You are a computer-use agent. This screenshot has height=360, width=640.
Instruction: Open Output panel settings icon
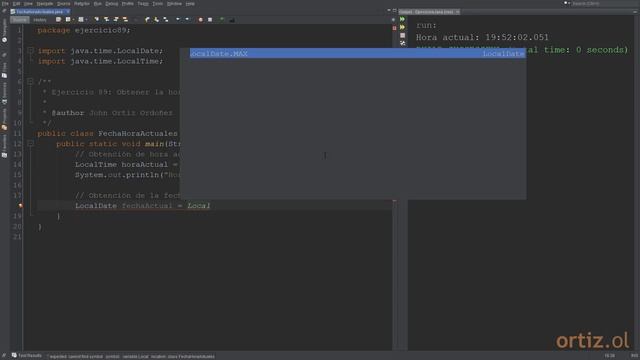pos(402,43)
